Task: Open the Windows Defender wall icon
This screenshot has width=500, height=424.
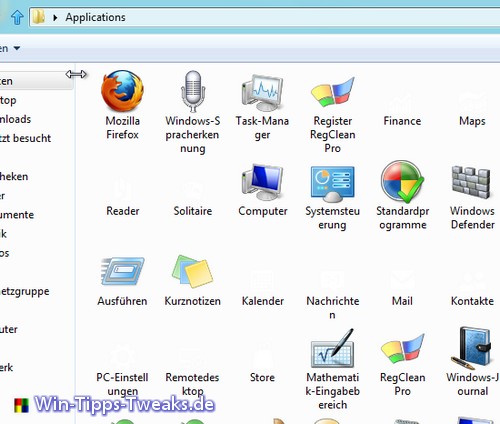Action: (x=471, y=183)
